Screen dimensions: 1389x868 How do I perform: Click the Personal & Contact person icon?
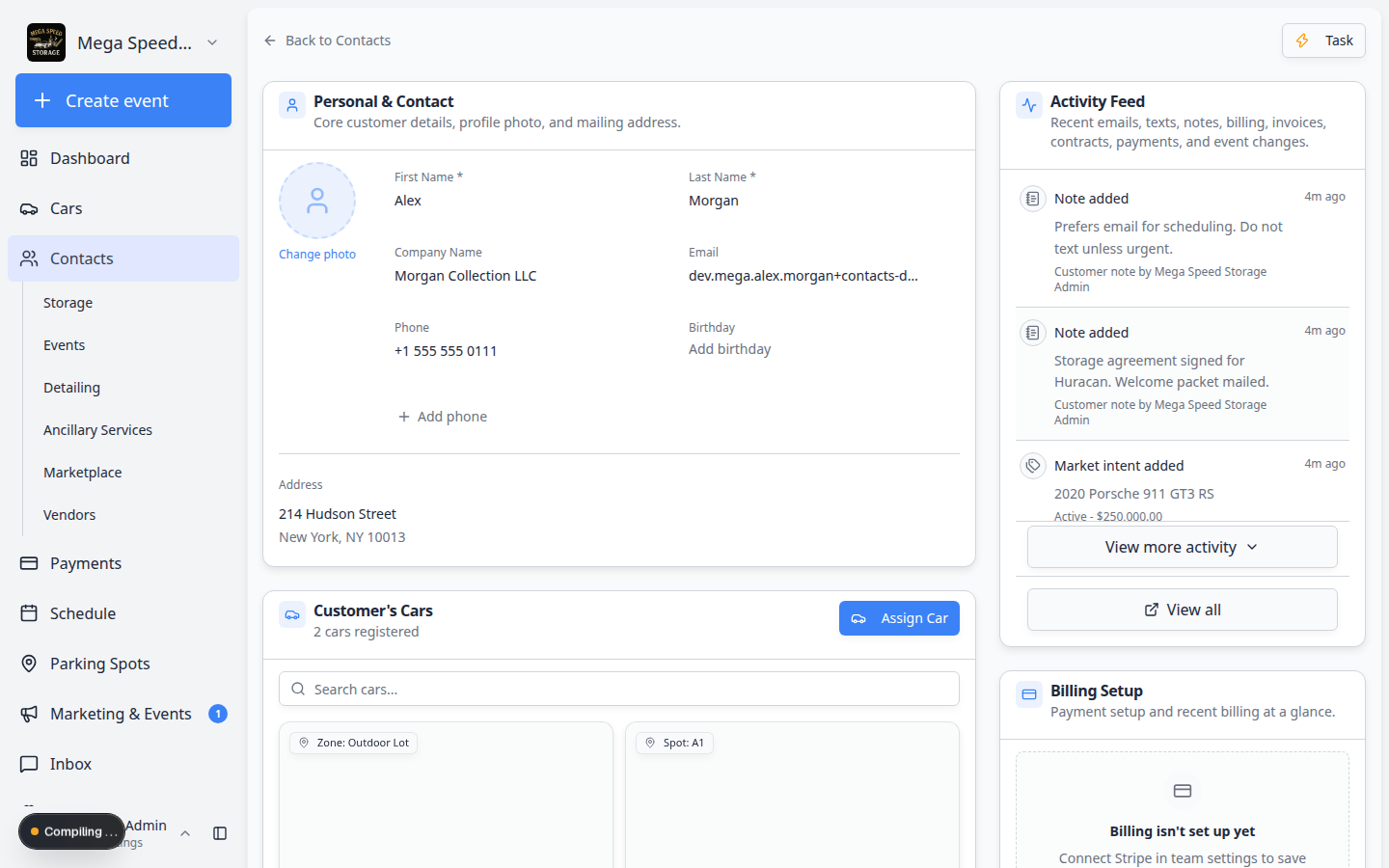(292, 105)
